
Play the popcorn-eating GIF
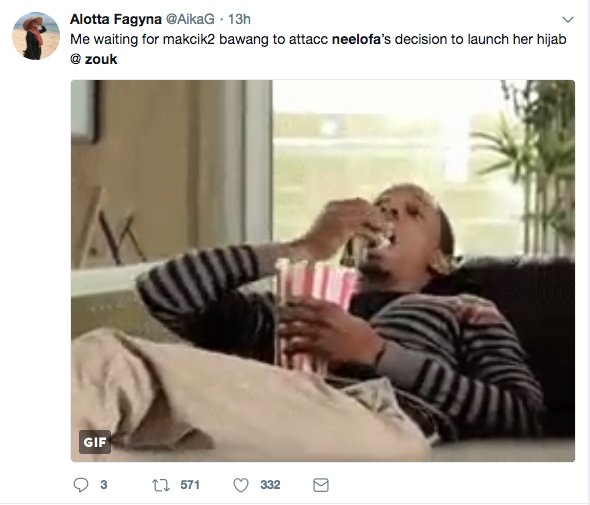(323, 271)
